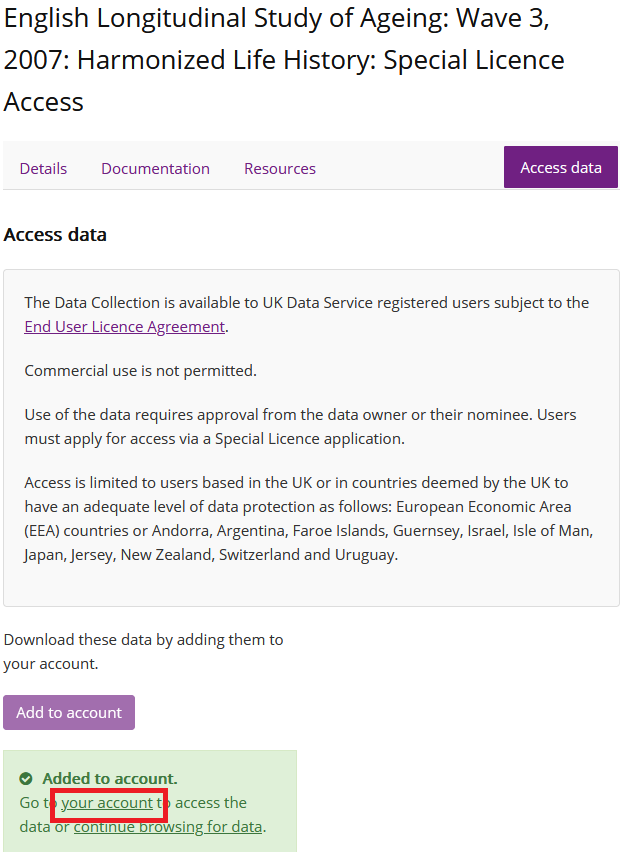Click the 'Added to account.' confirmation text
Viewport: 631px width, 852px height.
click(110, 779)
